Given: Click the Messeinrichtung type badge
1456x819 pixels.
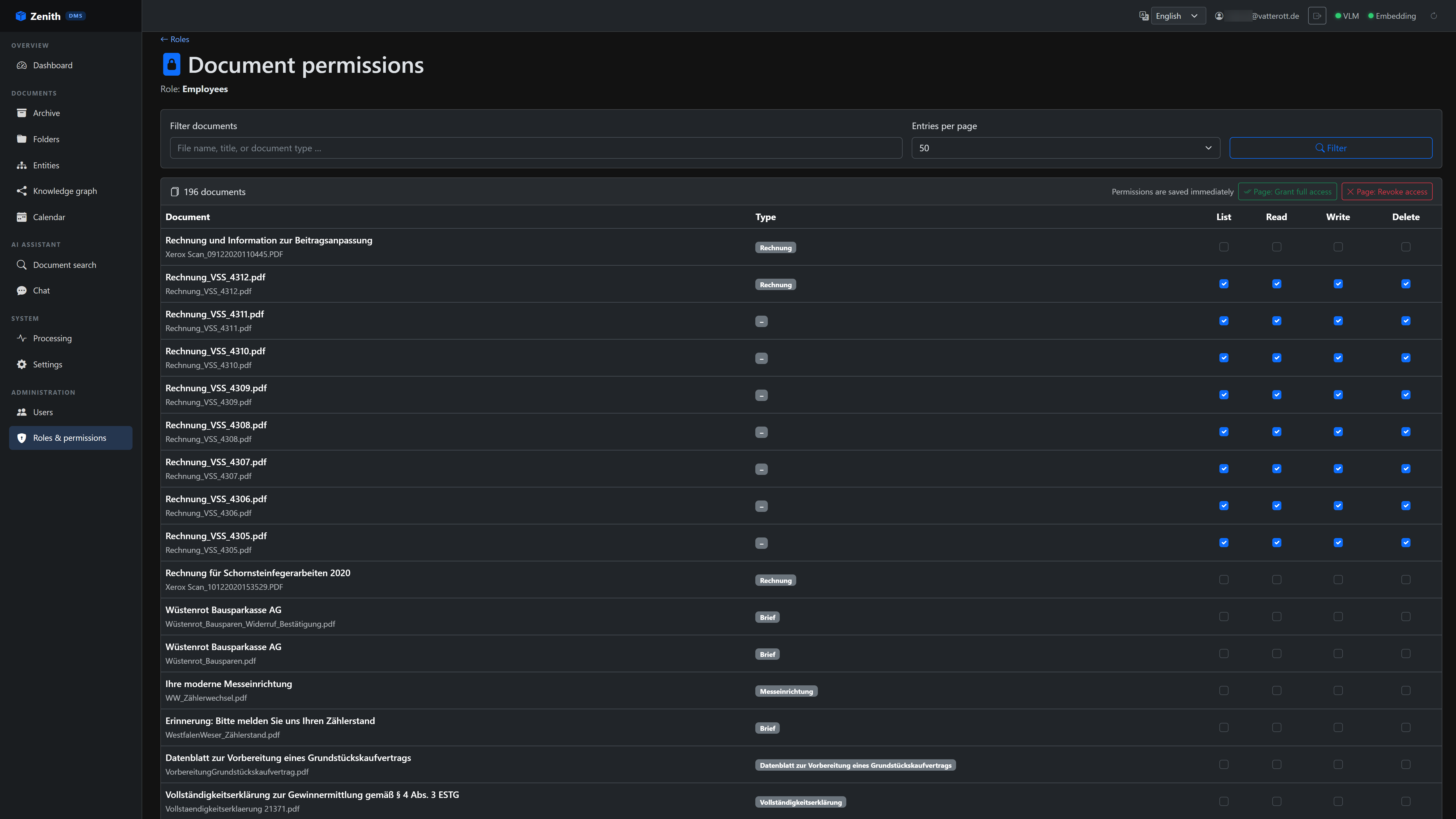Looking at the screenshot, I should (786, 691).
